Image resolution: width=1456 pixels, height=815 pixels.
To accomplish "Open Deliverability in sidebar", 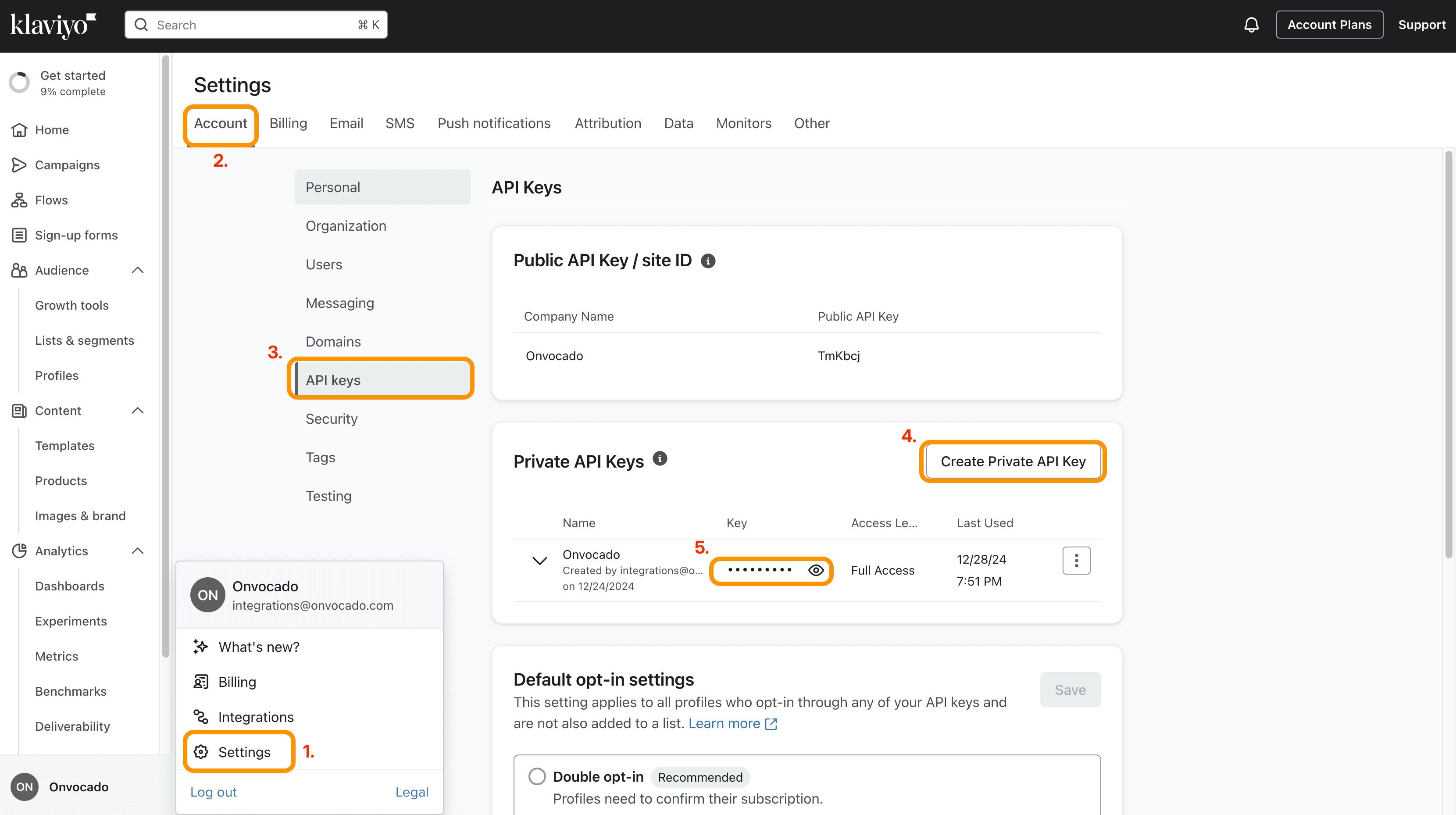I will [72, 727].
